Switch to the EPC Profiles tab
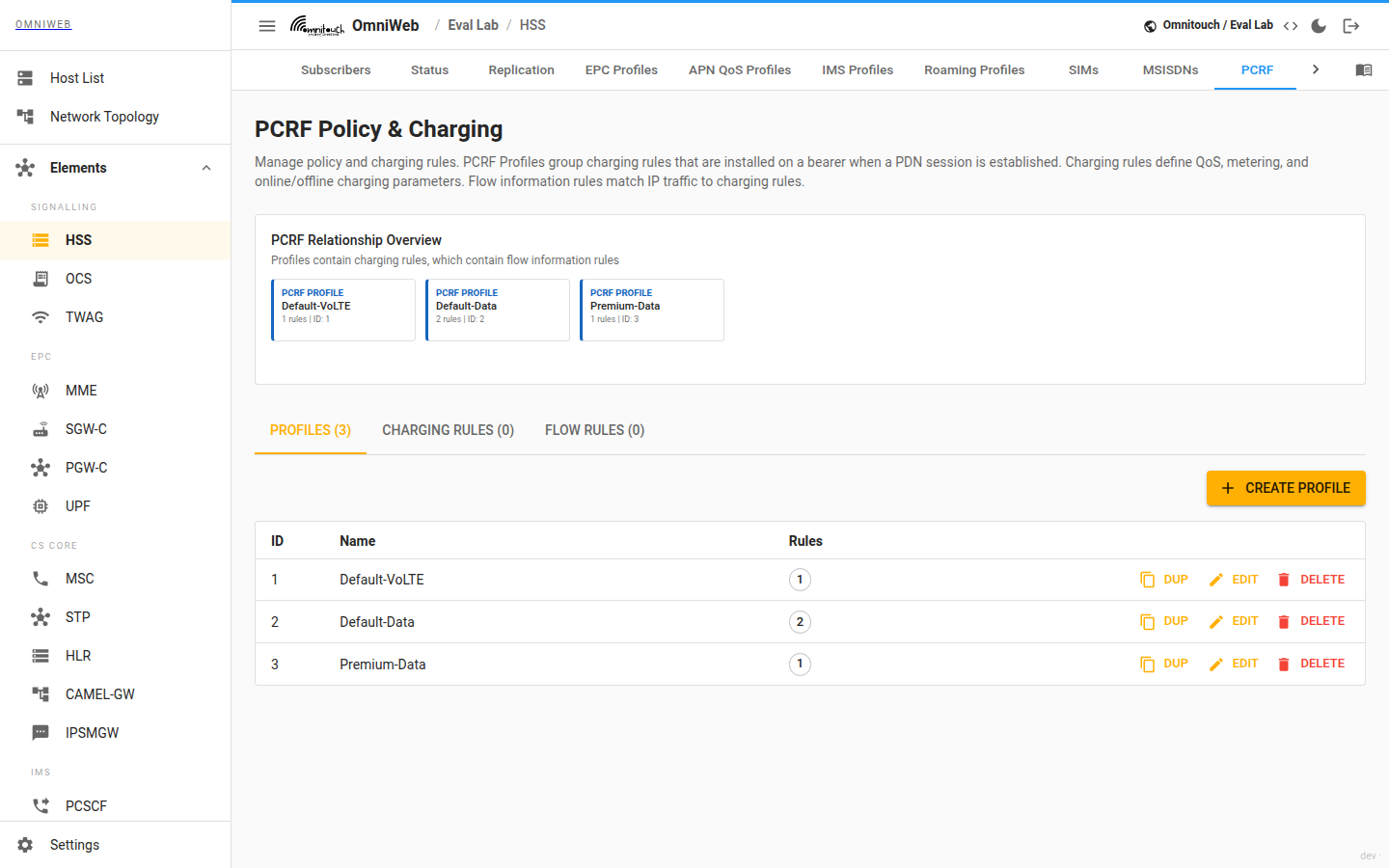The height and width of the screenshot is (868, 1389). (x=621, y=70)
